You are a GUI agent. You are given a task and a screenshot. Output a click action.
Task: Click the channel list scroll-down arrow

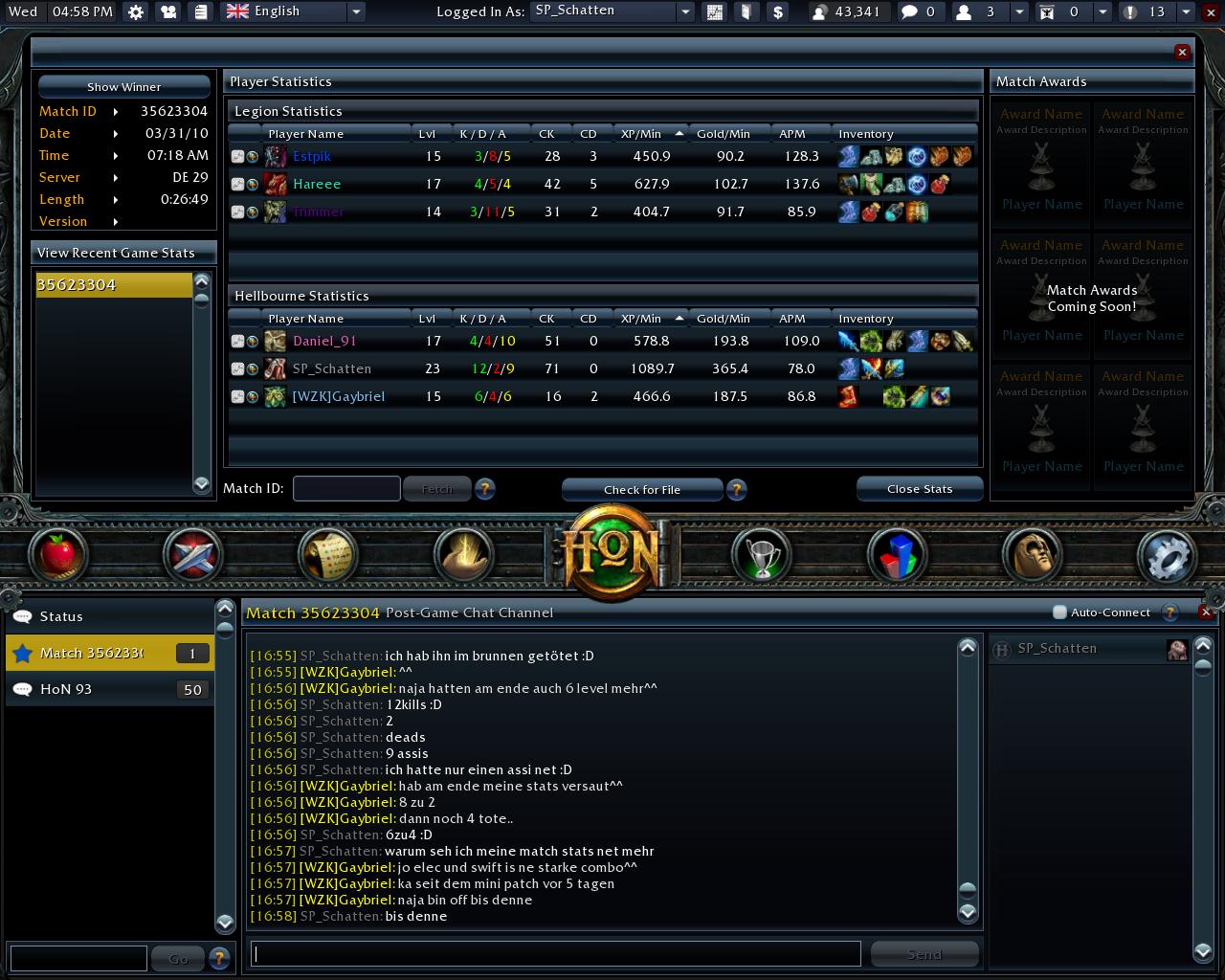[225, 923]
